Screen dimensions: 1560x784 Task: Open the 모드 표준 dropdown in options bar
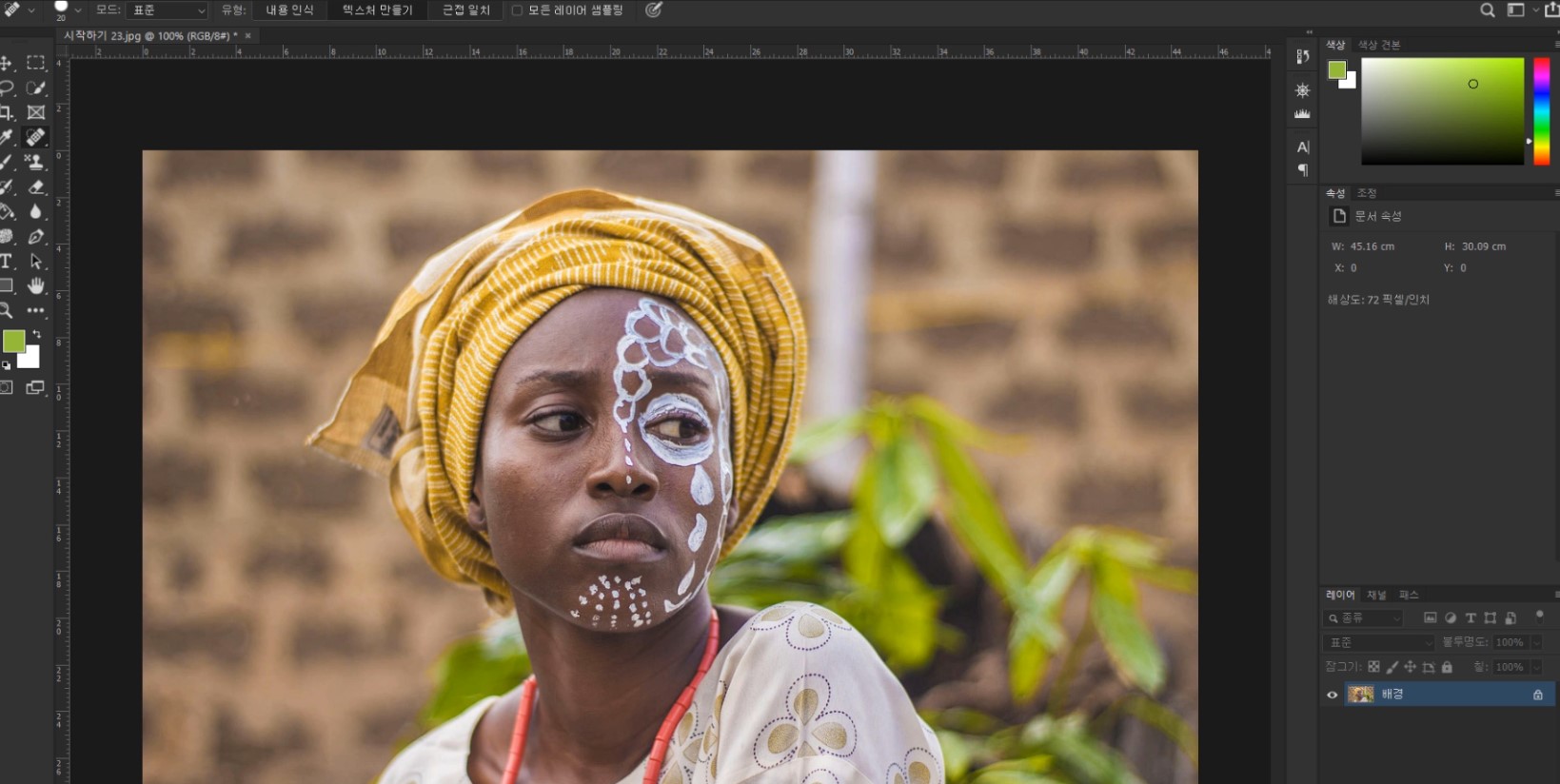click(167, 10)
